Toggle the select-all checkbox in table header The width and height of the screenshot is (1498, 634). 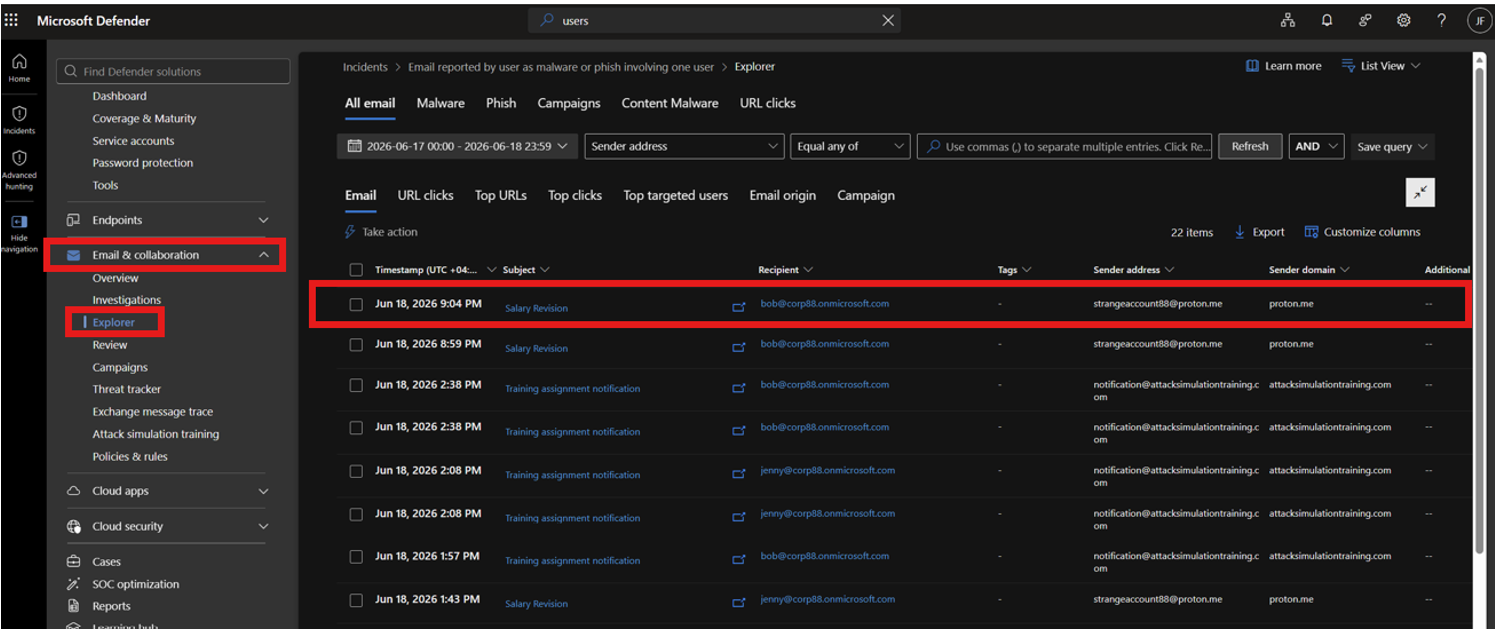356,270
